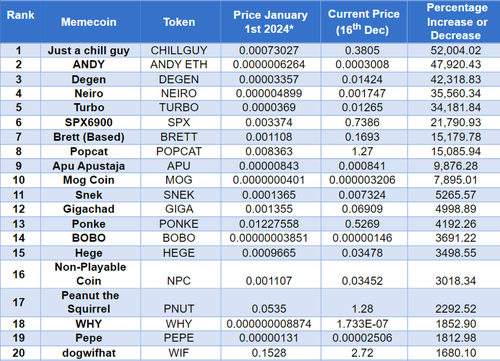The height and width of the screenshot is (361, 500).
Task: Select the PEPE token cell
Action: pos(179,338)
